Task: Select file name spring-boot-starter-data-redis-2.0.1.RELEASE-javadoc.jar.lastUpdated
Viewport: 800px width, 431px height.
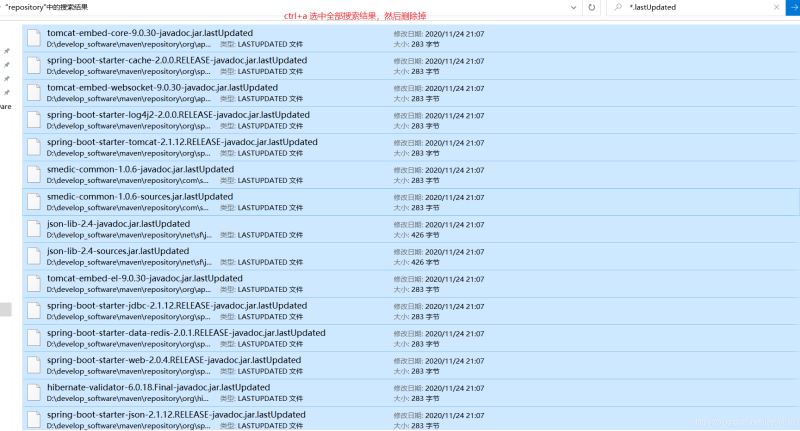Action: (186, 333)
